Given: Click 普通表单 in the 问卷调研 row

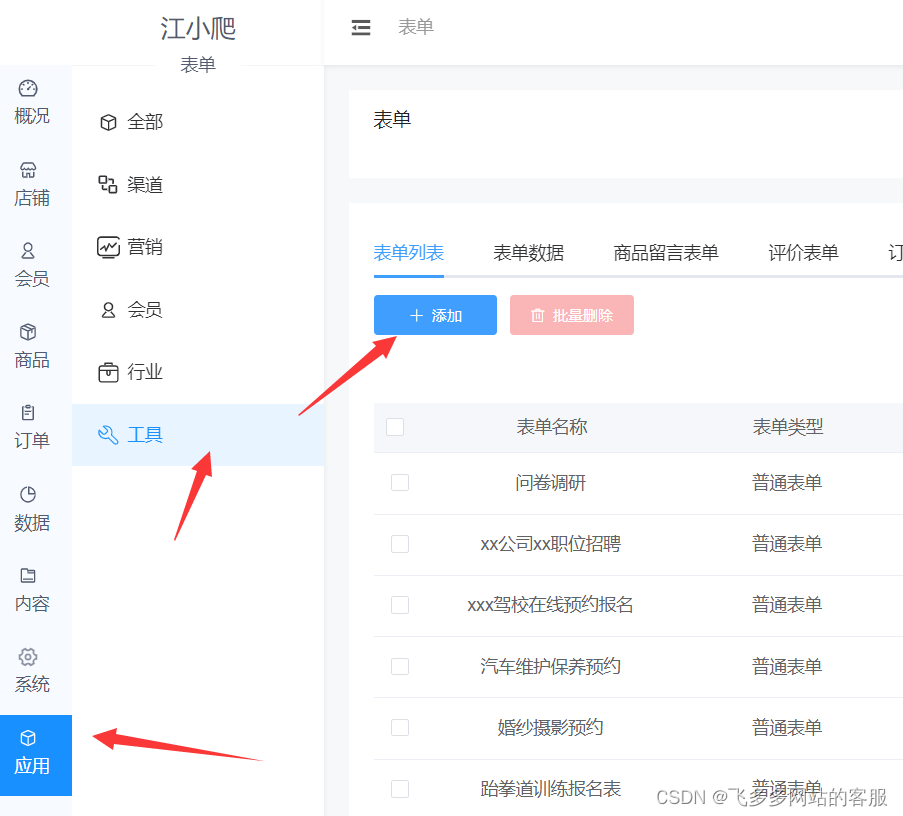Looking at the screenshot, I should [x=787, y=483].
